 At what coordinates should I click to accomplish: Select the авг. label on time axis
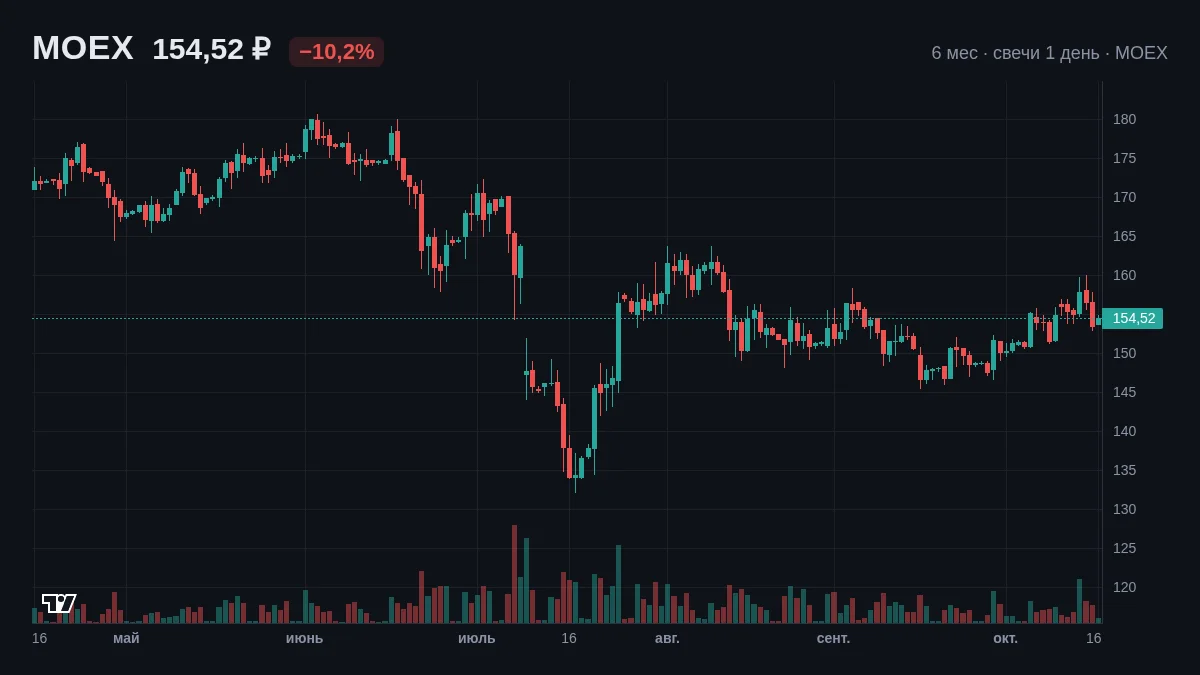[667, 638]
